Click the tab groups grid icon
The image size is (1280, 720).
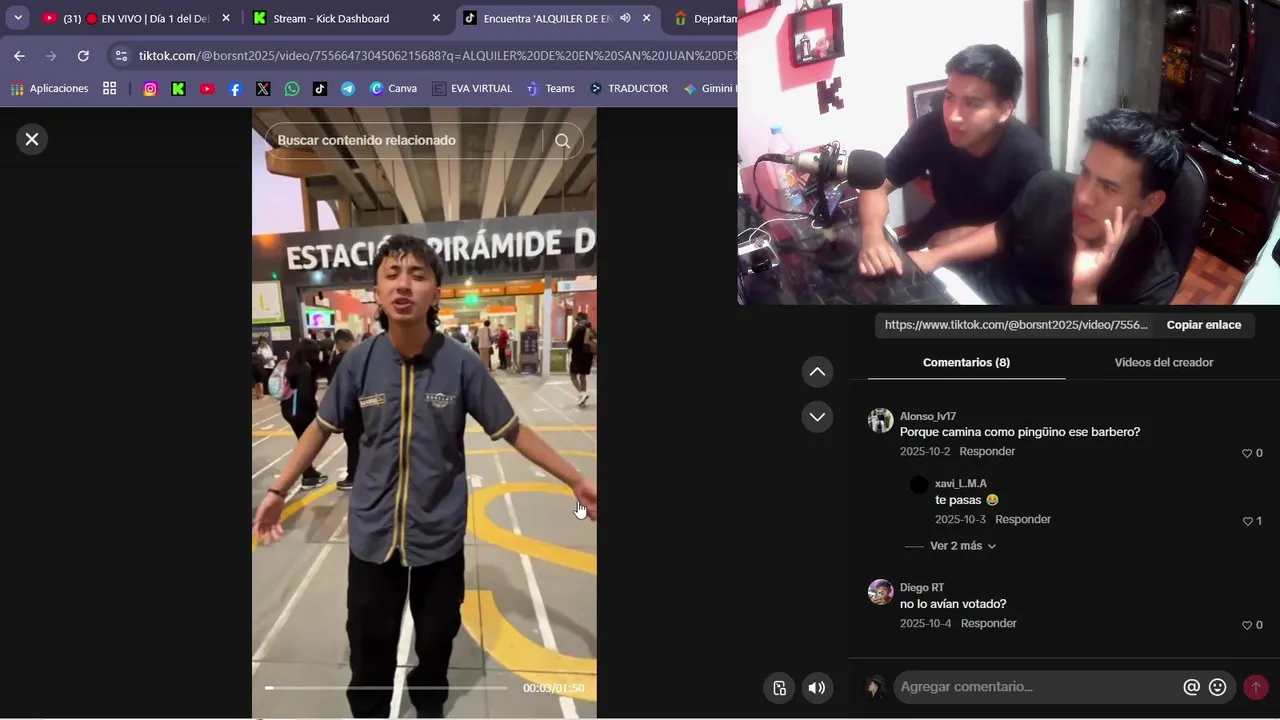(x=109, y=89)
